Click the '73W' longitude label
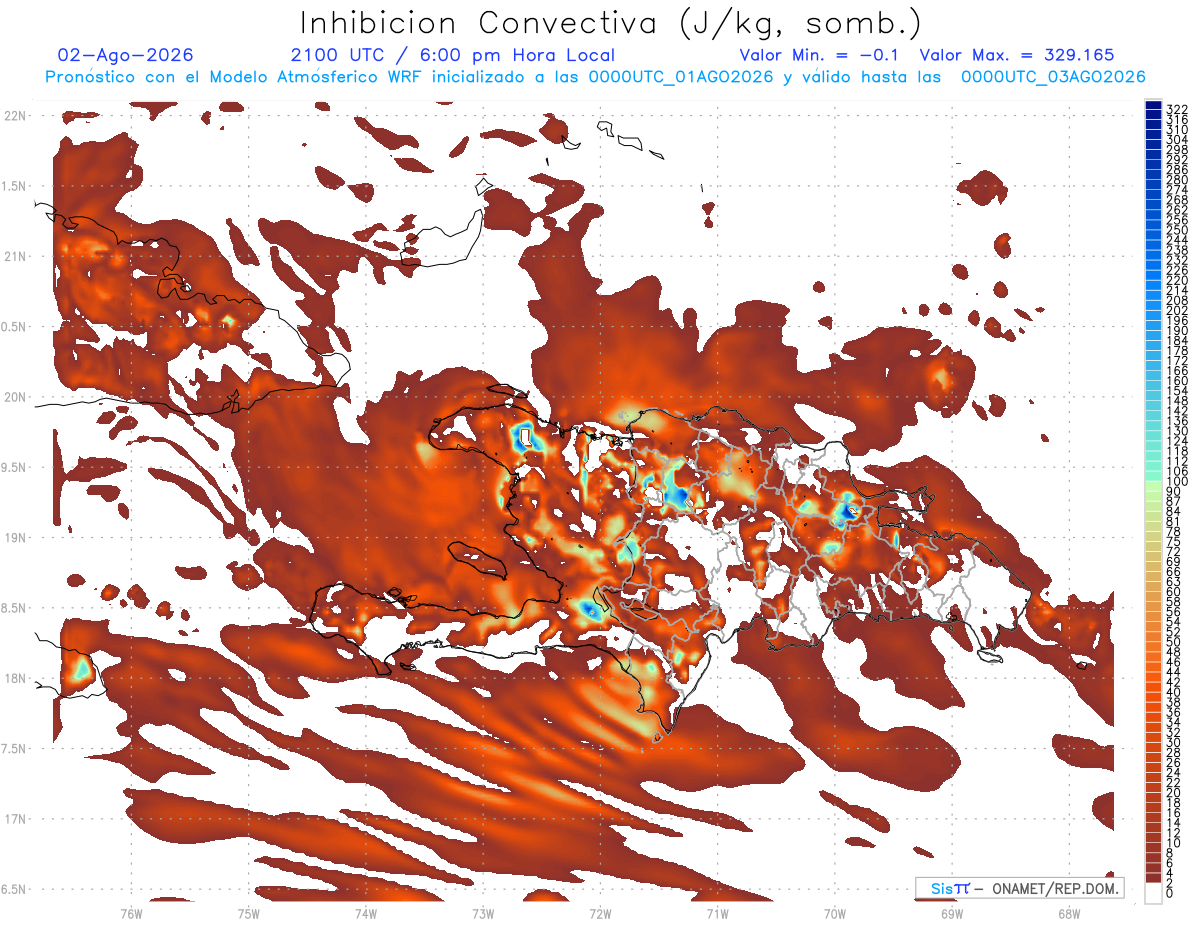Viewport: 1200px width, 927px height. coord(483,913)
